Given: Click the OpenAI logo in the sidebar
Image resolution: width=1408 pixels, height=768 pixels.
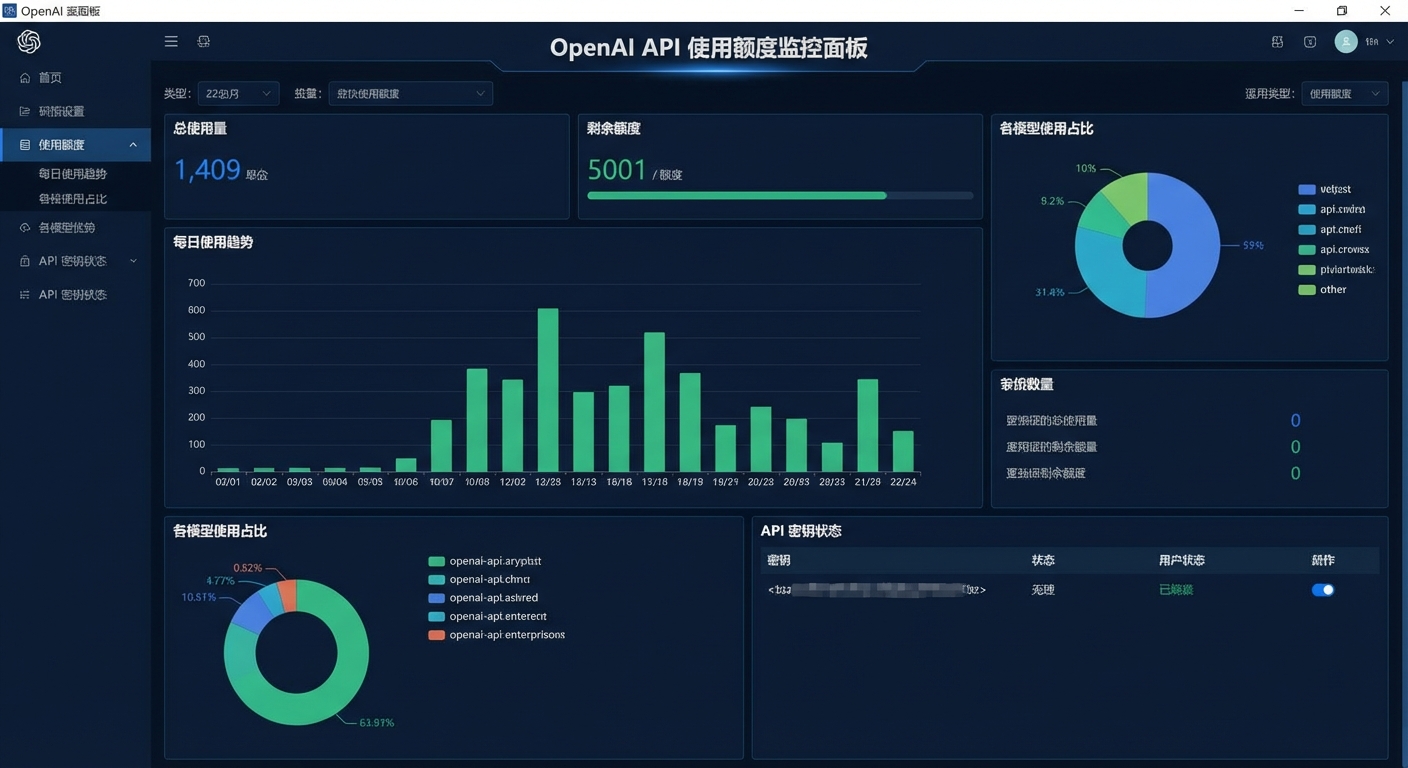Looking at the screenshot, I should pos(29,41).
